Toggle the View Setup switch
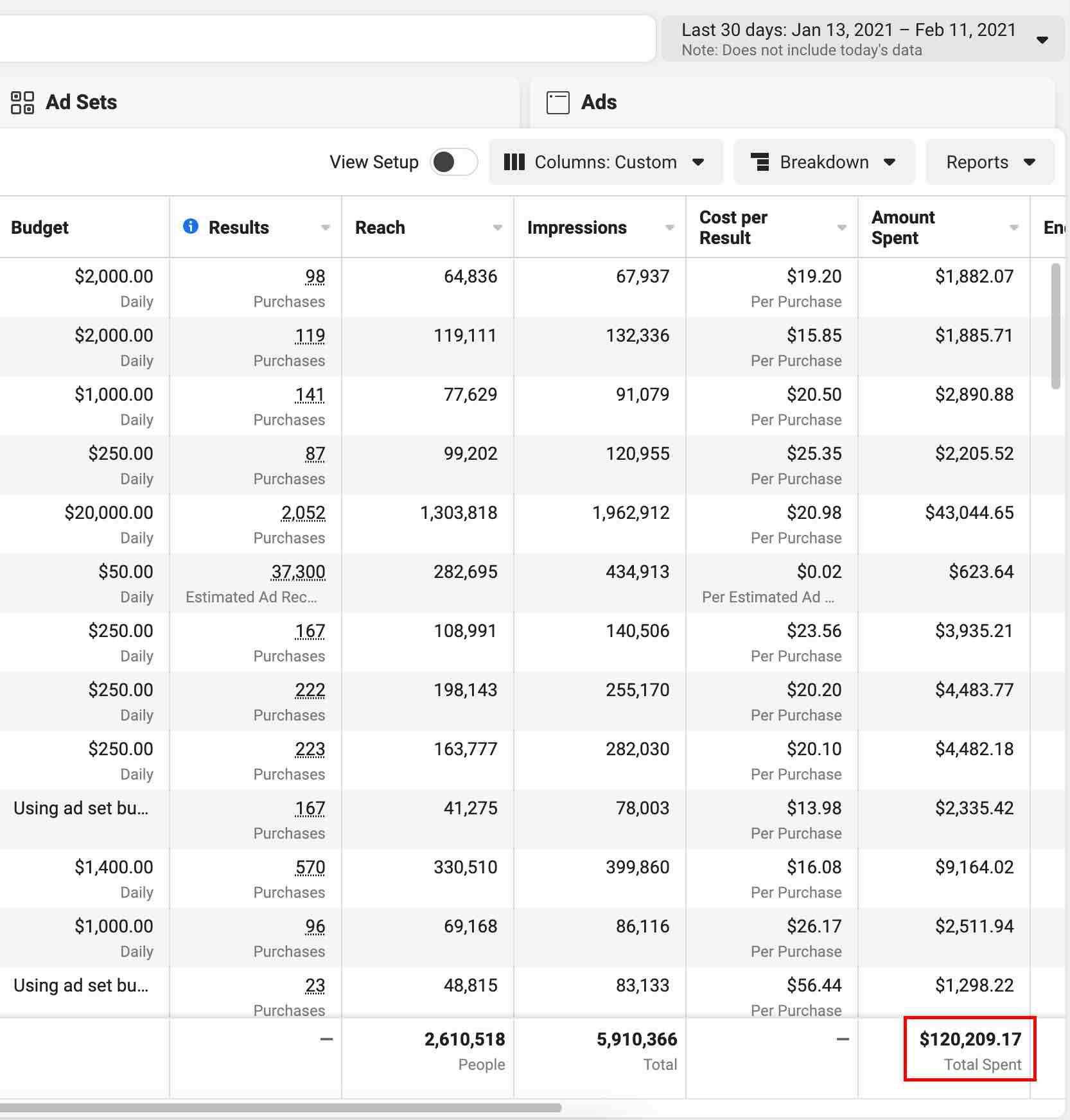The image size is (1070, 1120). click(454, 162)
